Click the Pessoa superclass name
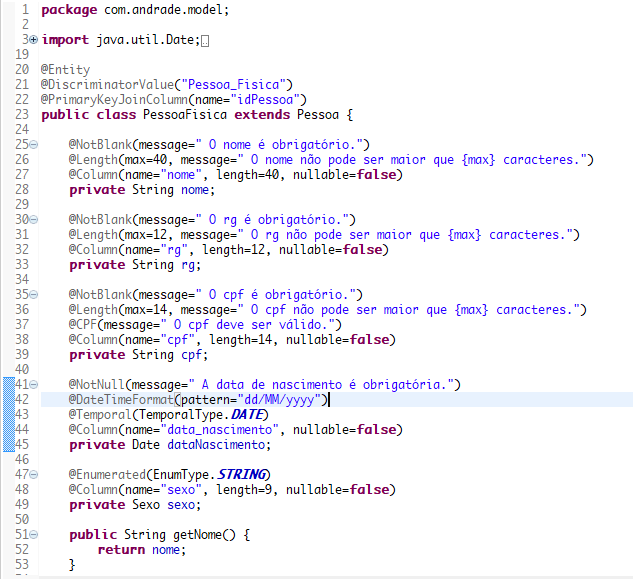The width and height of the screenshot is (633, 579). coord(318,115)
